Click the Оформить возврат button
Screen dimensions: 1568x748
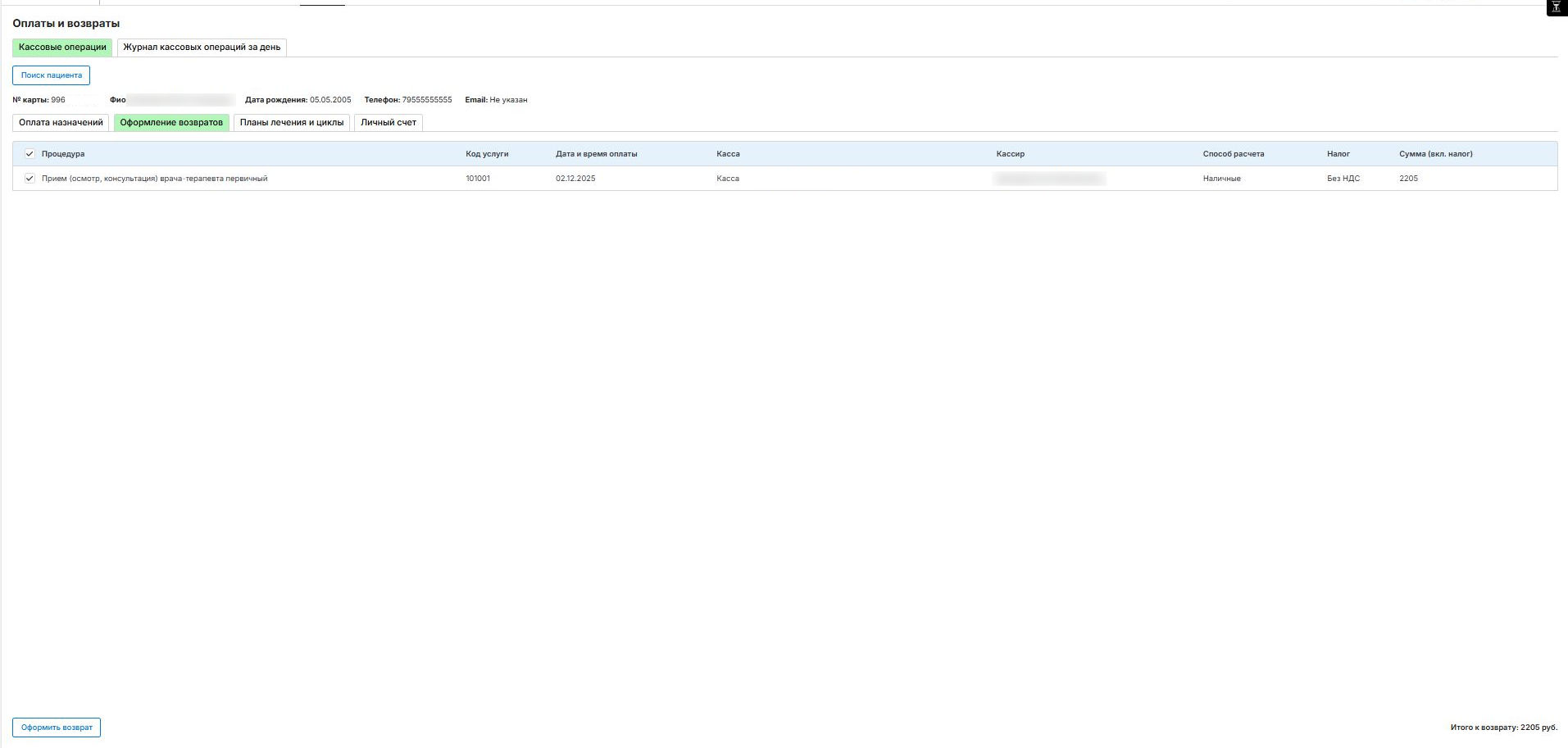(57, 728)
